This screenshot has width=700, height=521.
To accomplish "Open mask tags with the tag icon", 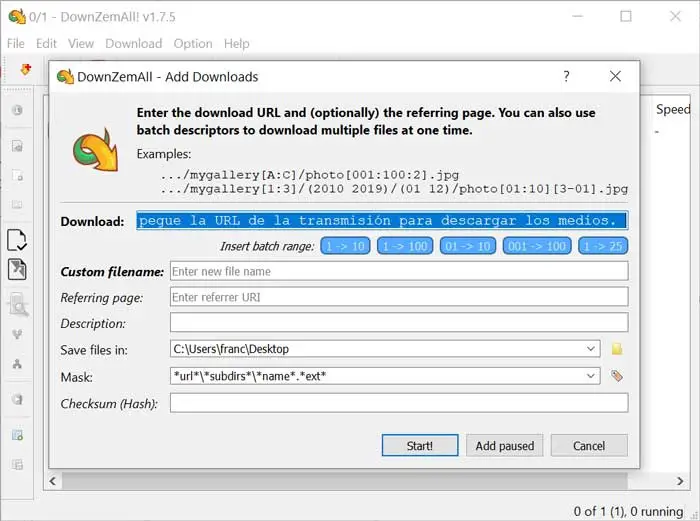I will coord(617,376).
